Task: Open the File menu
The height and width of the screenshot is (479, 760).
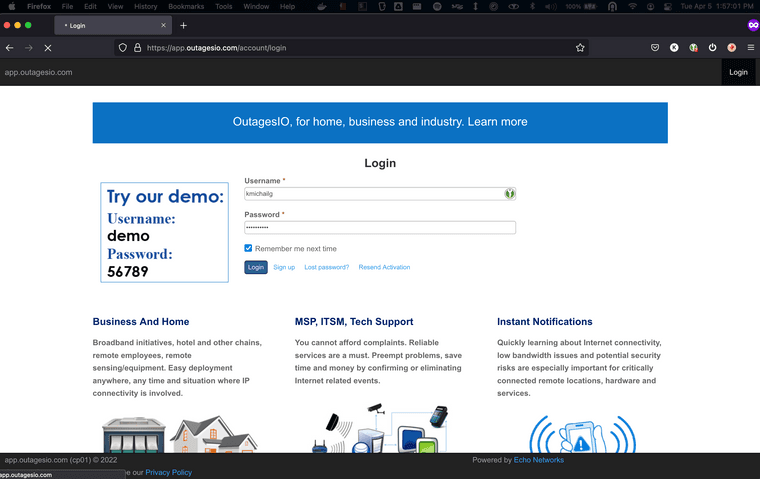Action: click(67, 6)
